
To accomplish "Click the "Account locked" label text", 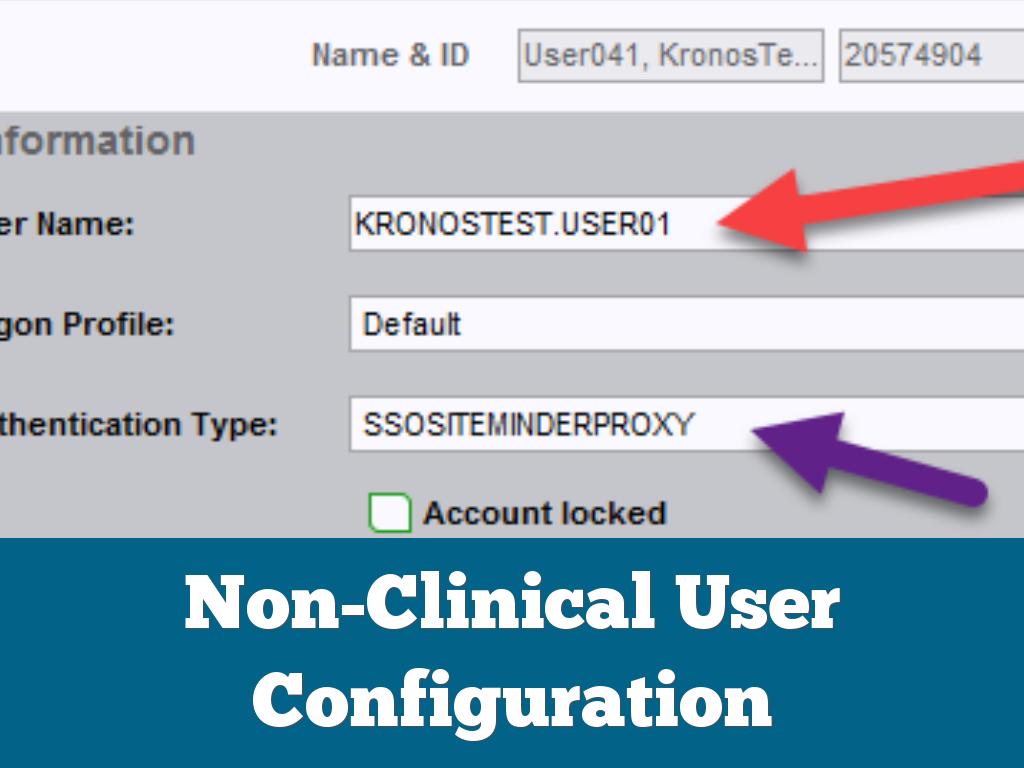I will [544, 514].
